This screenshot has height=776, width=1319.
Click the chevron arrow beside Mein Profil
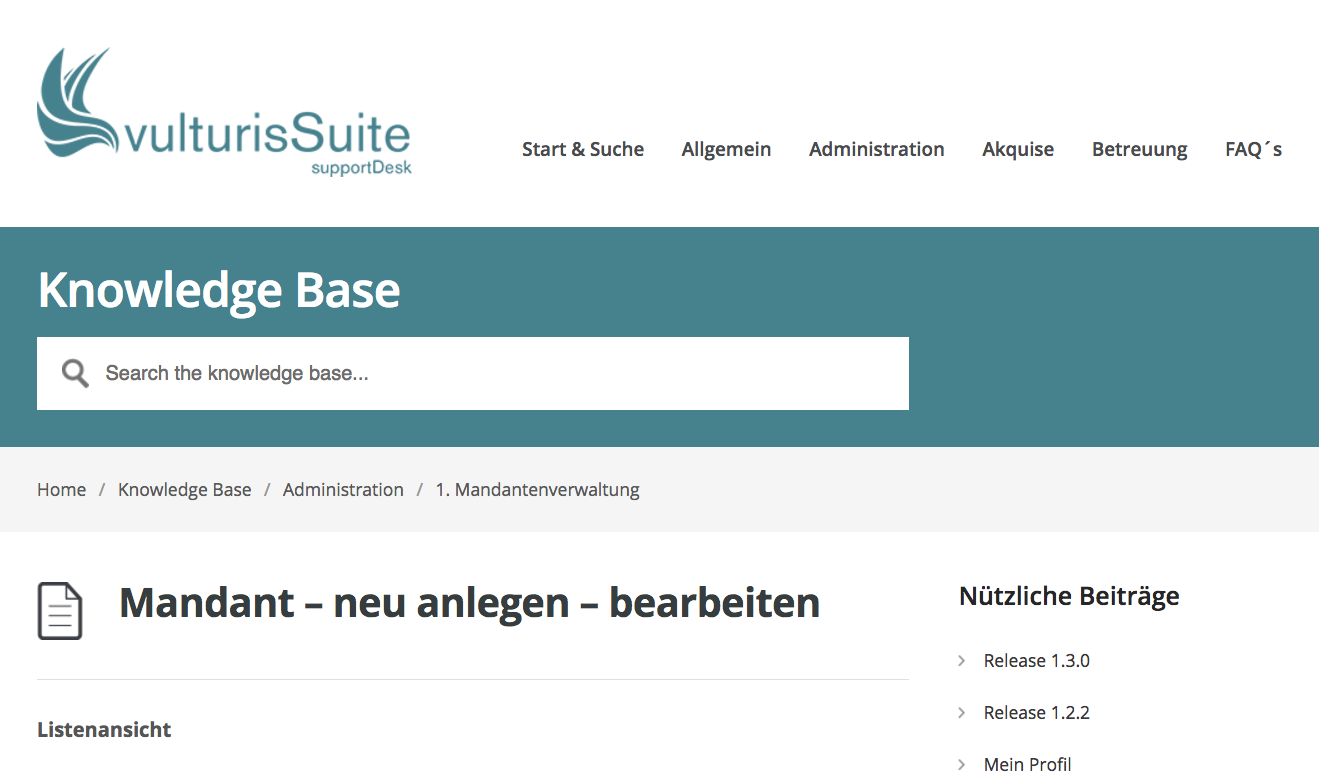pyautogui.click(x=962, y=764)
